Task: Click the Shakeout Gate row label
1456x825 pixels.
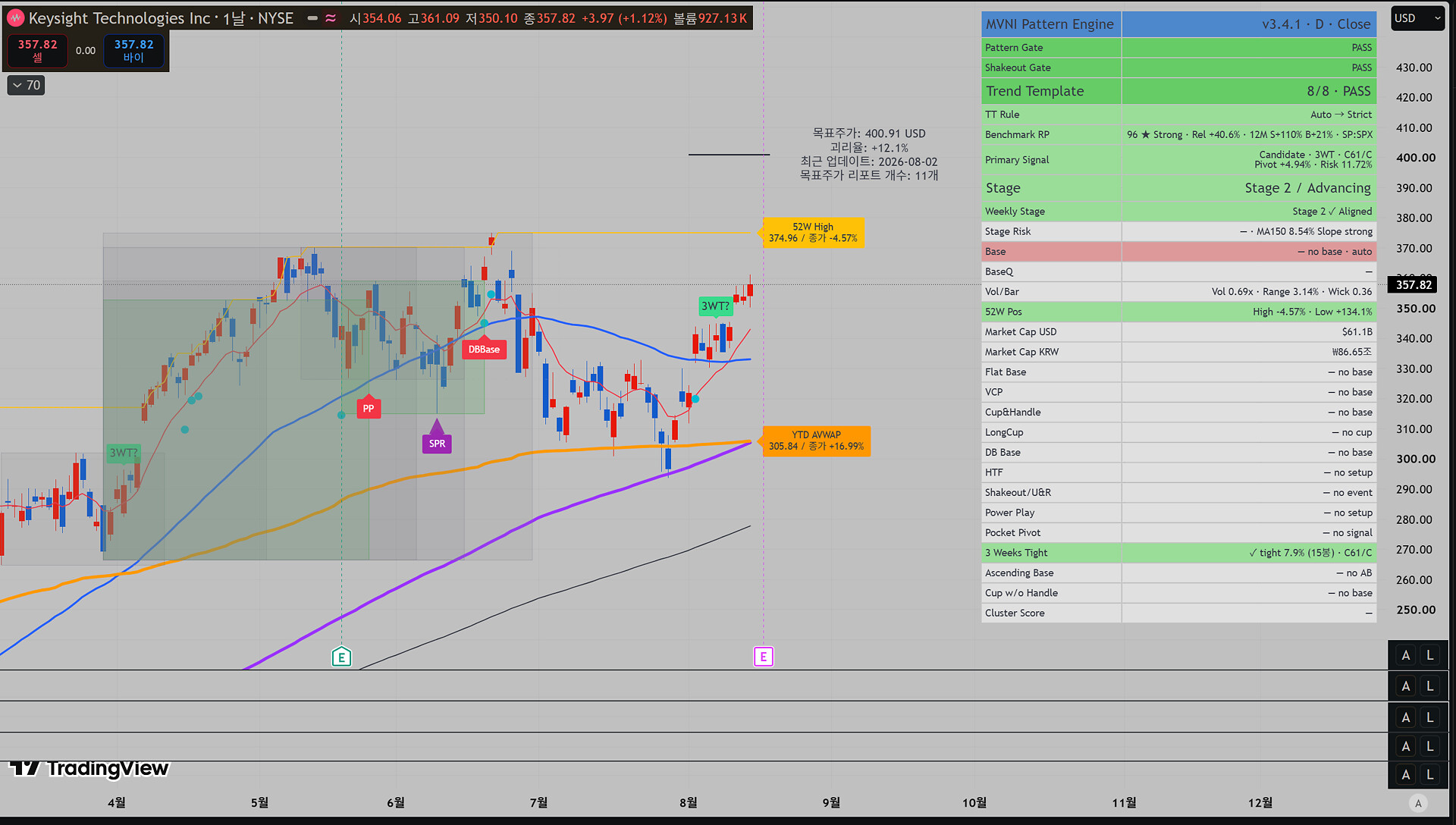Action: (1018, 67)
